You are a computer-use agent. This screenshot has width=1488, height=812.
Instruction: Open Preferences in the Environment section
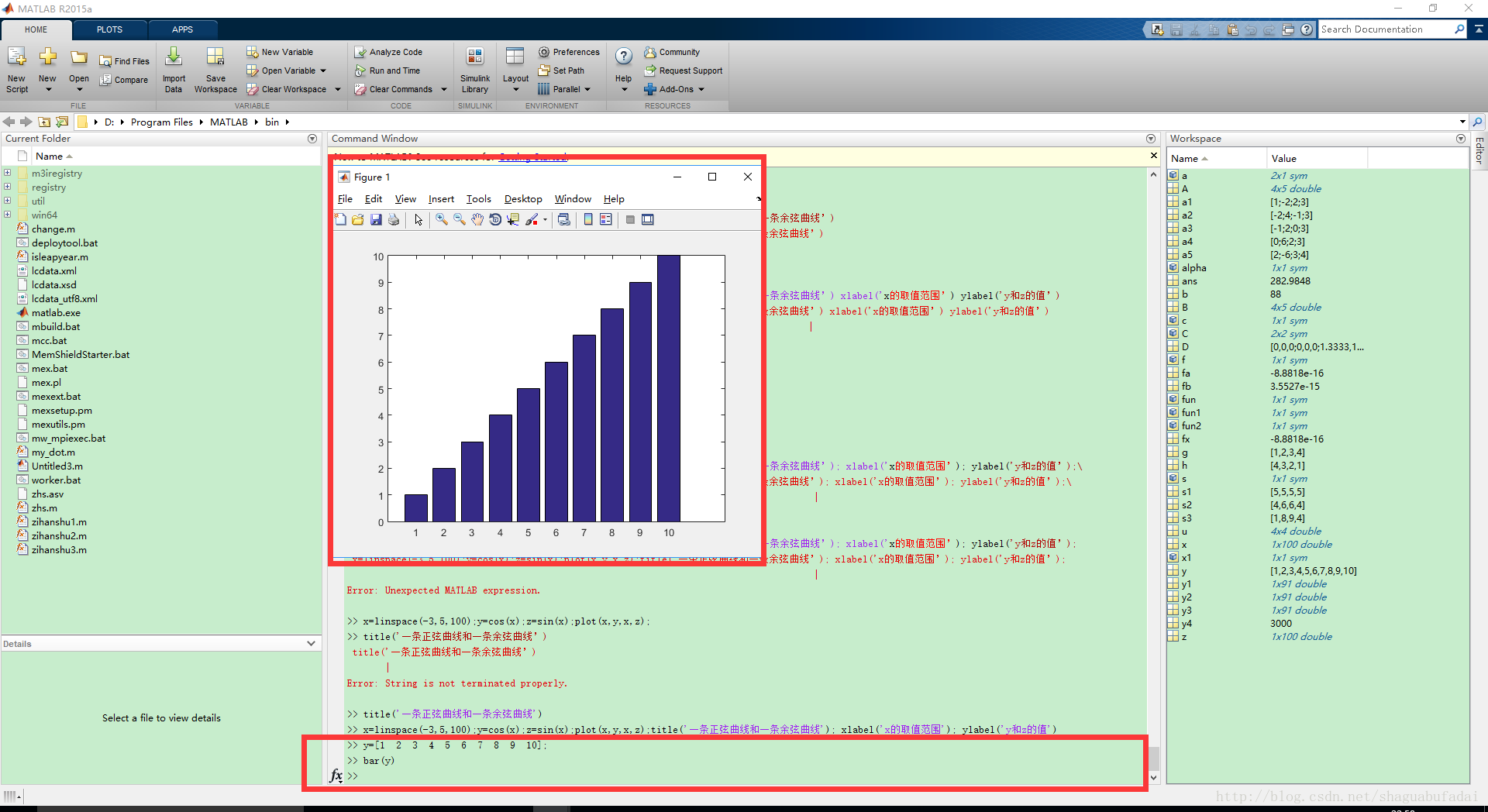point(569,52)
